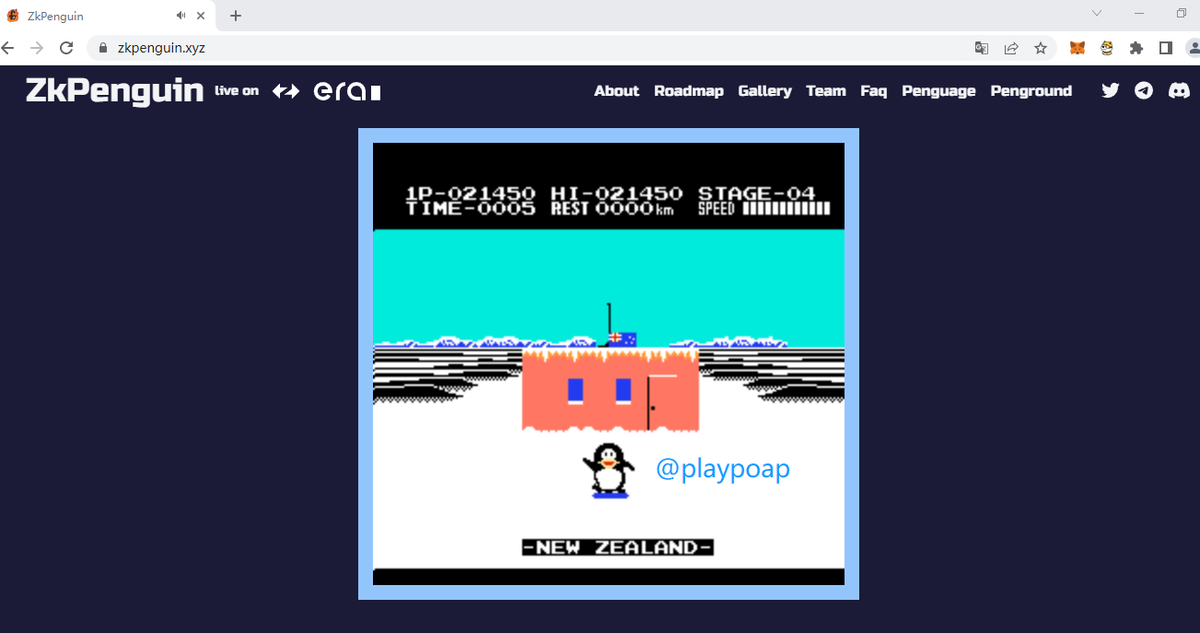Navigate to Team section

pyautogui.click(x=826, y=91)
